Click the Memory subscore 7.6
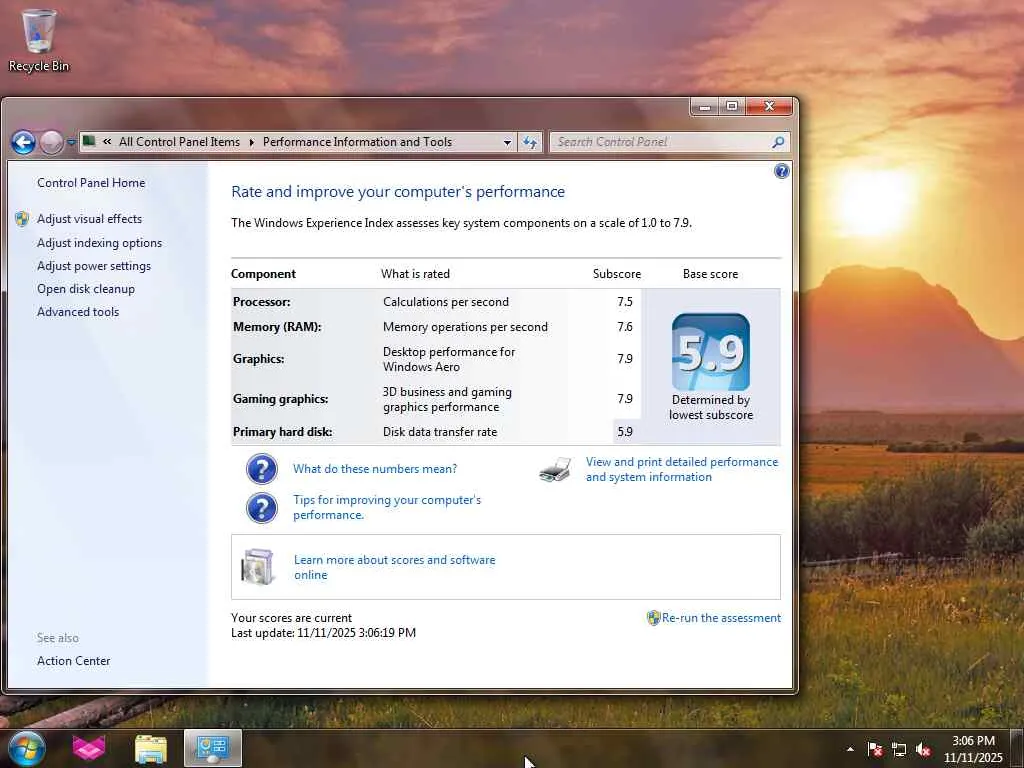 pos(625,327)
